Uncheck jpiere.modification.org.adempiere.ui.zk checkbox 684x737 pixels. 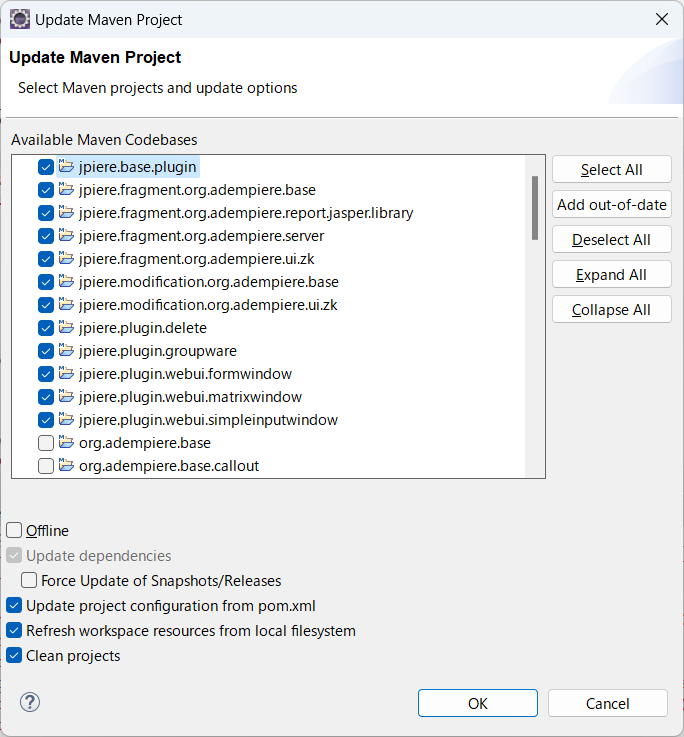pos(46,305)
